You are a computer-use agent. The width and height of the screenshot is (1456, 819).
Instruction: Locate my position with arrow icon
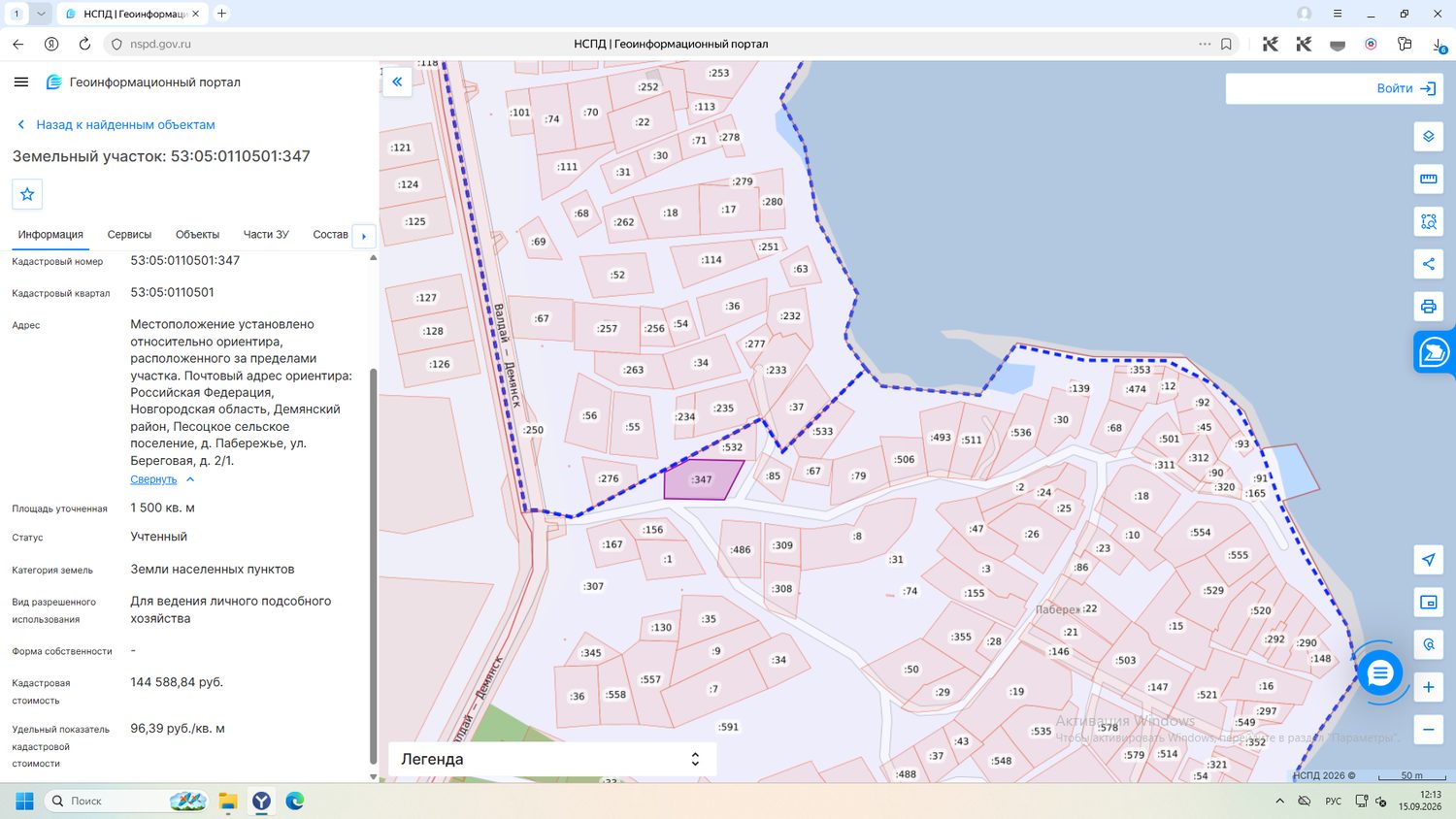[x=1428, y=560]
